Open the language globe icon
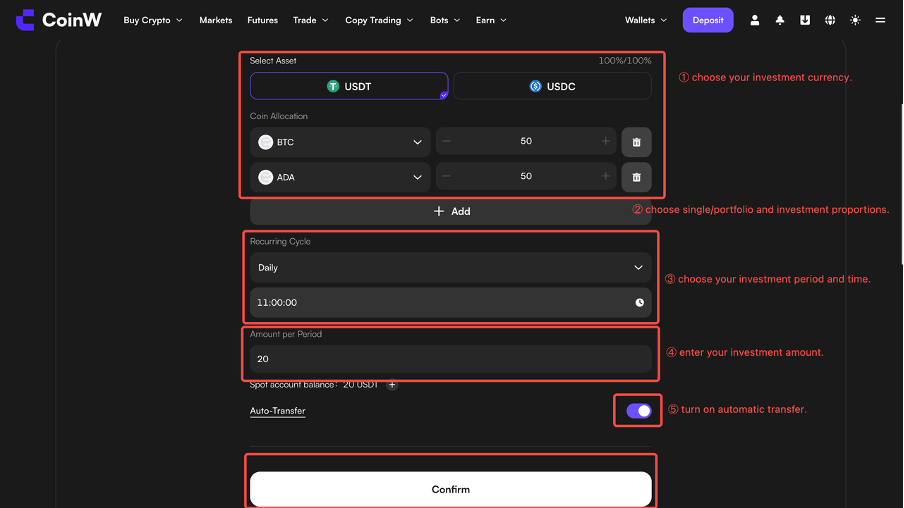Viewport: 904px width, 508px height. tap(830, 20)
